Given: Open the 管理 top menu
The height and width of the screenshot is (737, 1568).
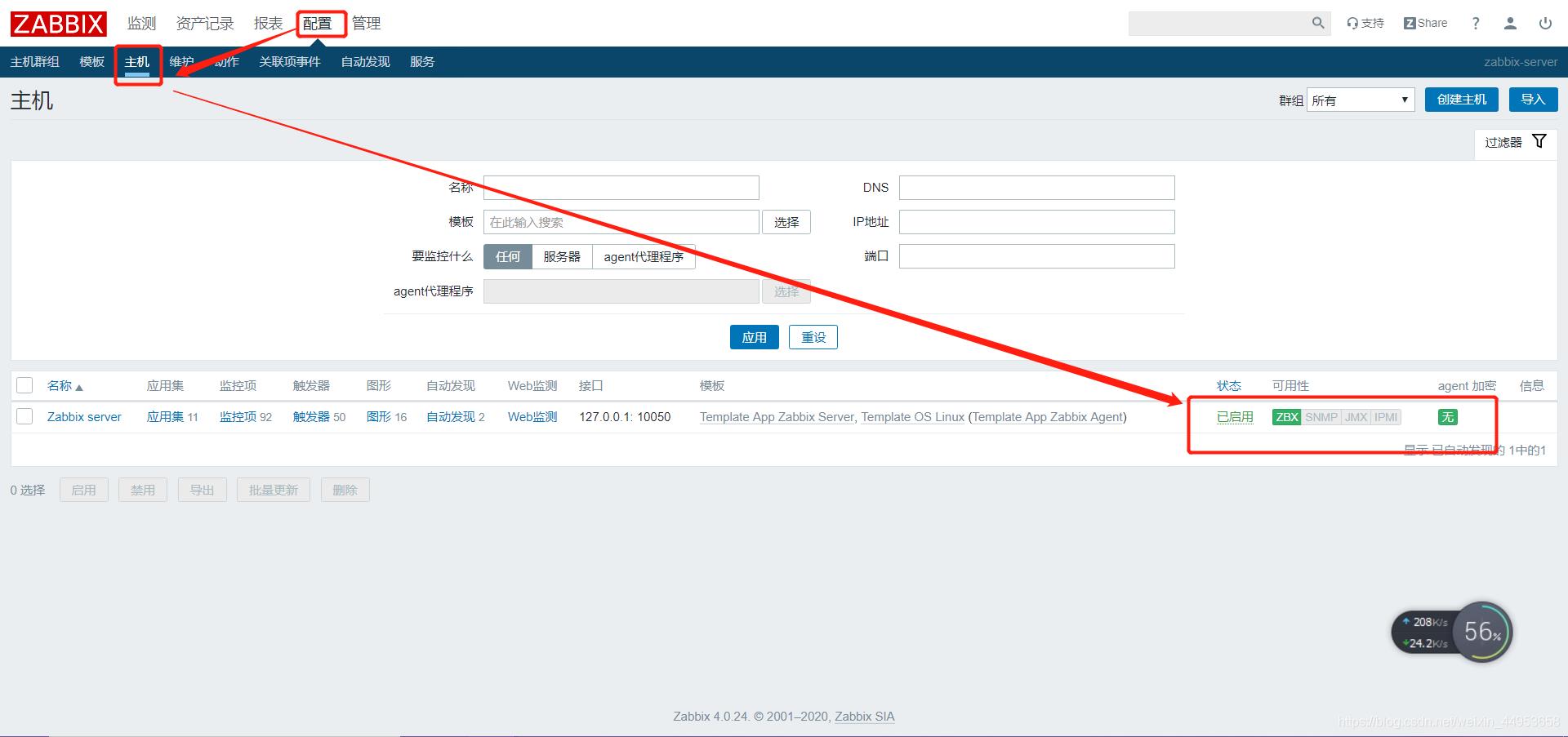Looking at the screenshot, I should coord(367,24).
